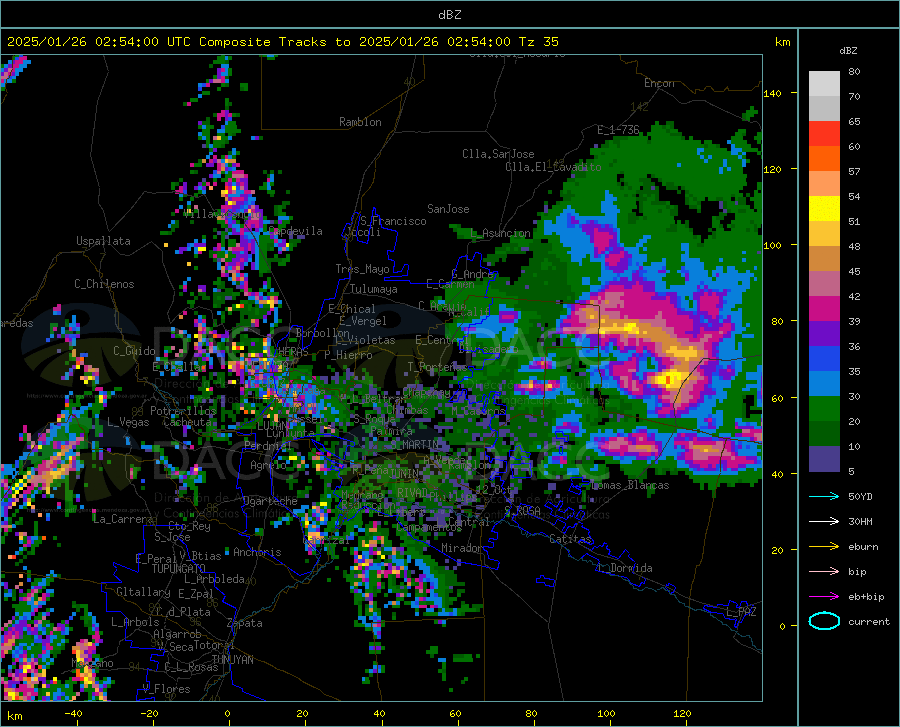This screenshot has height=727, width=900.
Task: Click the S_Francisco place label
Action: coord(393,221)
